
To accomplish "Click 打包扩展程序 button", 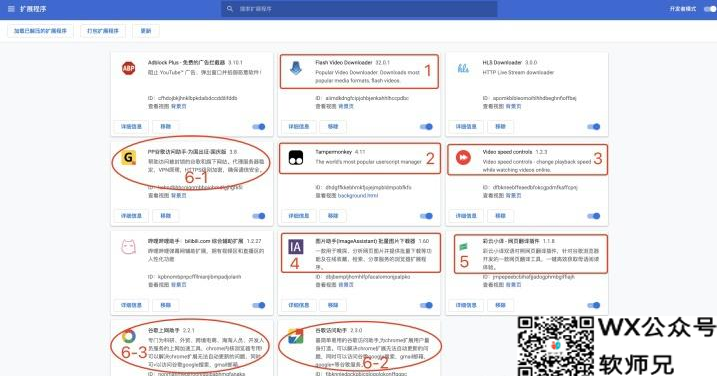I will click(103, 31).
